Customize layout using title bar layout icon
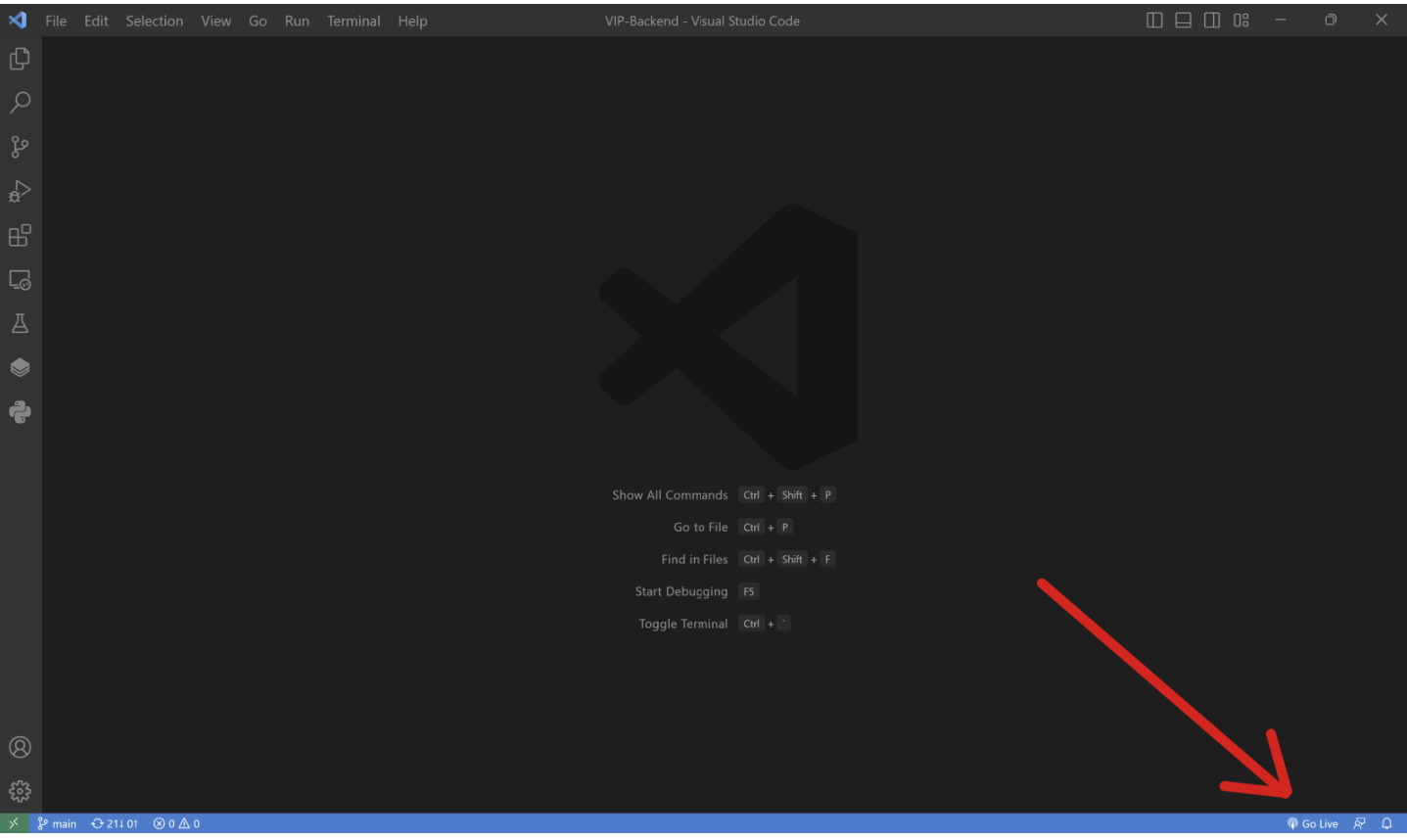The image size is (1407, 840). (1241, 21)
